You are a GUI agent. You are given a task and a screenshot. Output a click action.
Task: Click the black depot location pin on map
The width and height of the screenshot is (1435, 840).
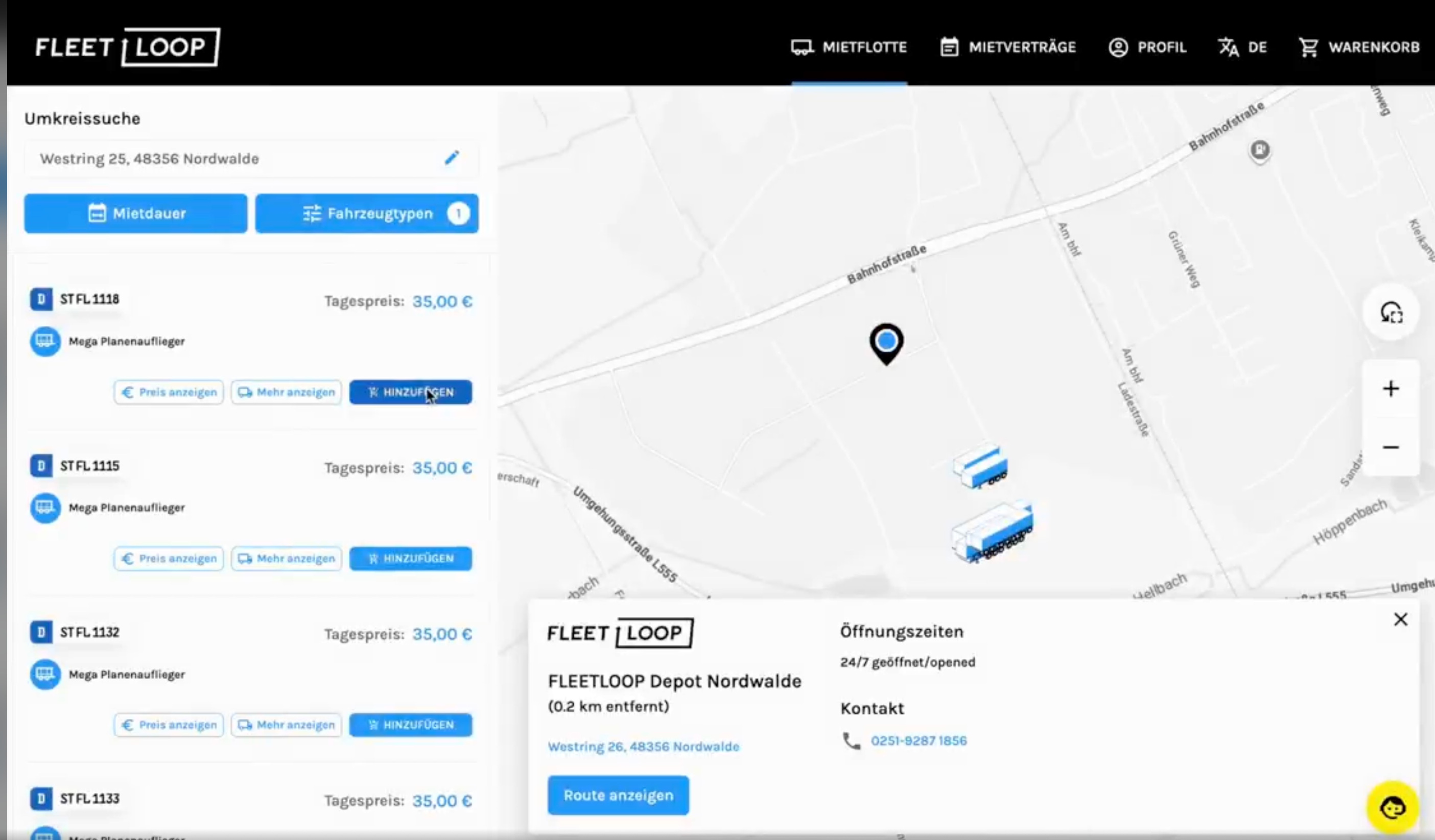[886, 342]
